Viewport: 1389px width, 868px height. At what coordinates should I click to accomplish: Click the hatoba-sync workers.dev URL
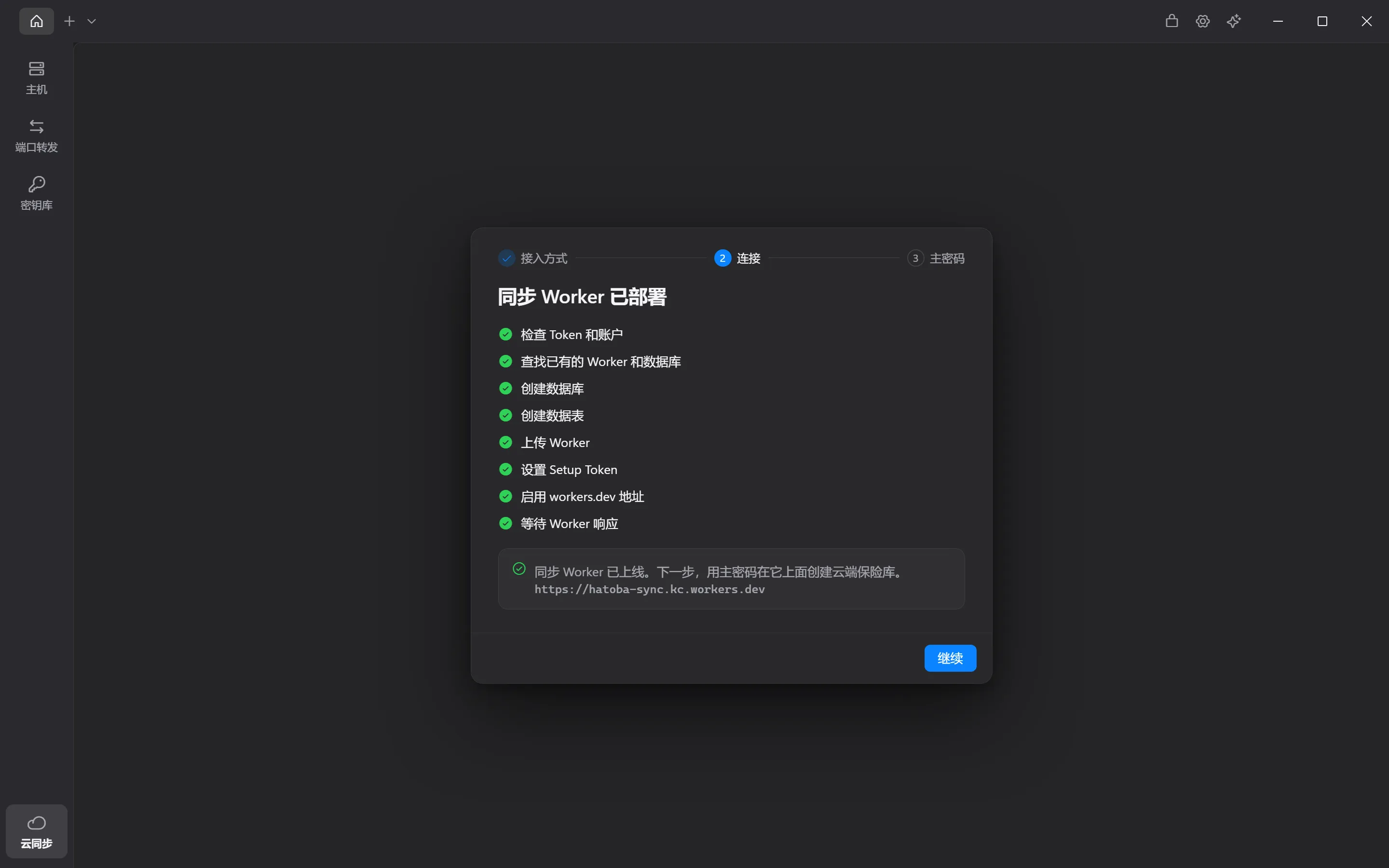pyautogui.click(x=649, y=590)
